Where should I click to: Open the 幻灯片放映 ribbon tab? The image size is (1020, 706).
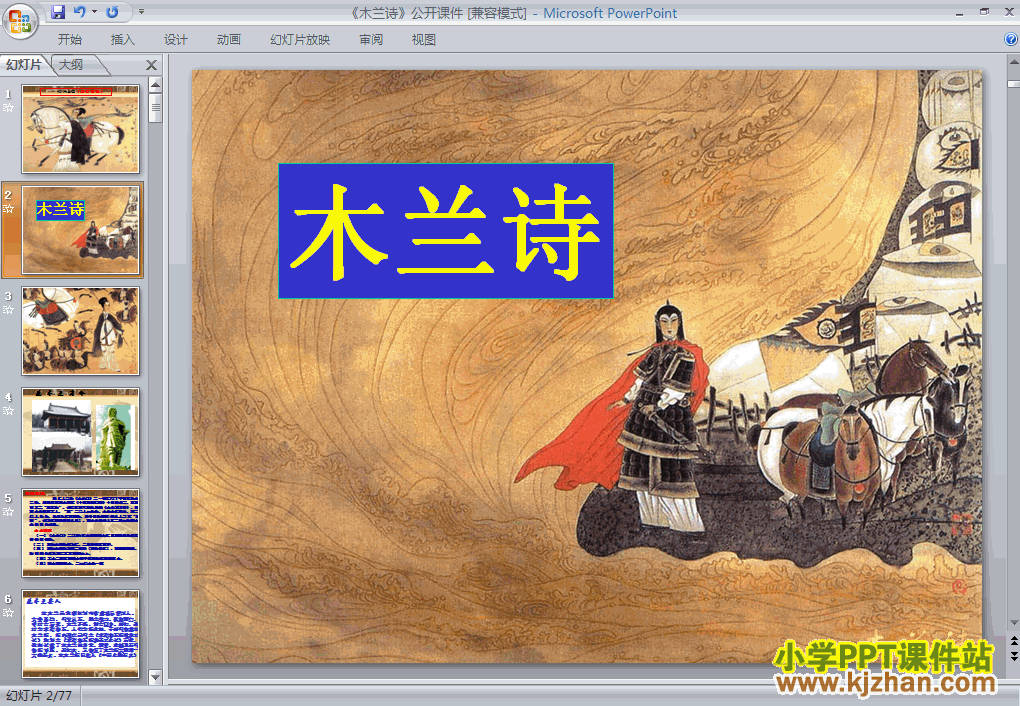300,40
